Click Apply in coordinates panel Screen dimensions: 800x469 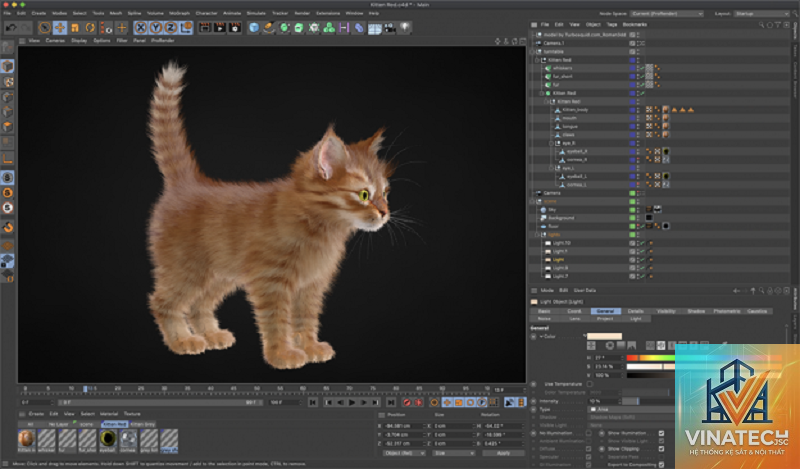[x=503, y=453]
